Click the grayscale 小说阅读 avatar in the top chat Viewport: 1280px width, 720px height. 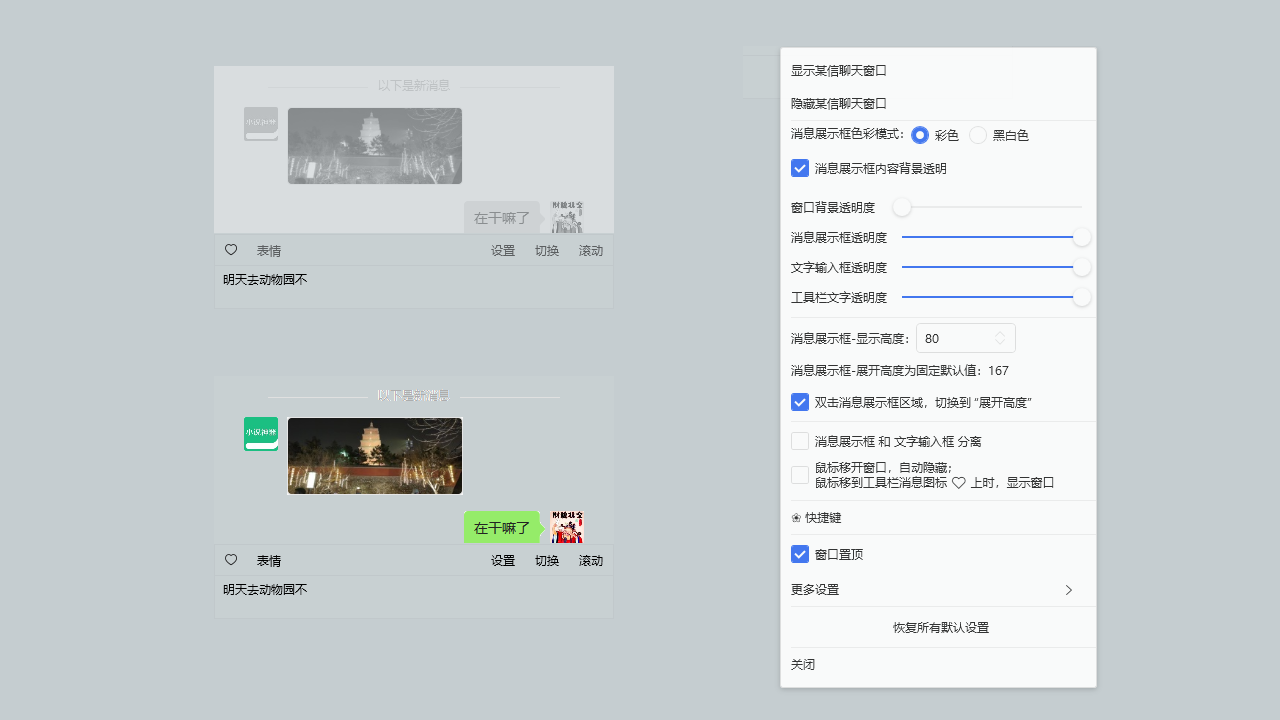261,124
